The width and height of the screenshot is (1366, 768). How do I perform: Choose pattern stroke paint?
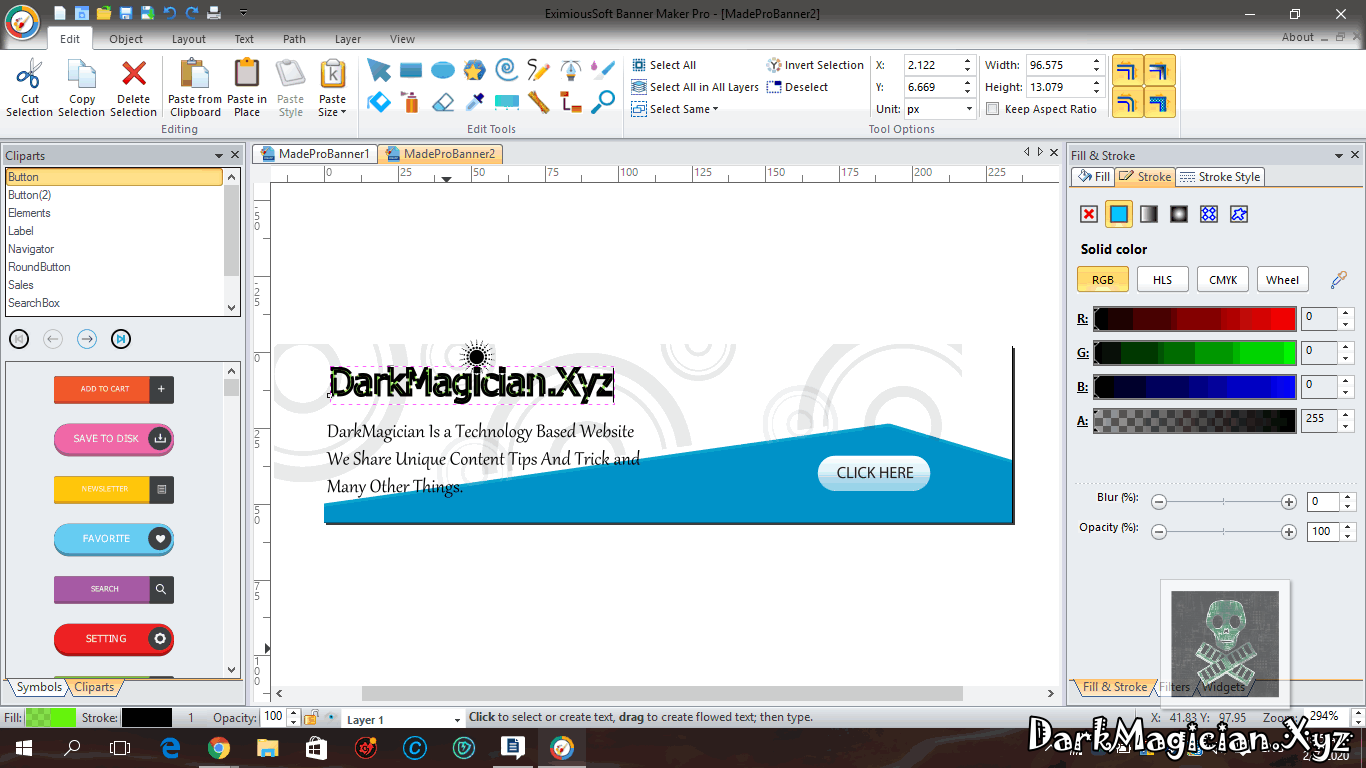point(1209,214)
